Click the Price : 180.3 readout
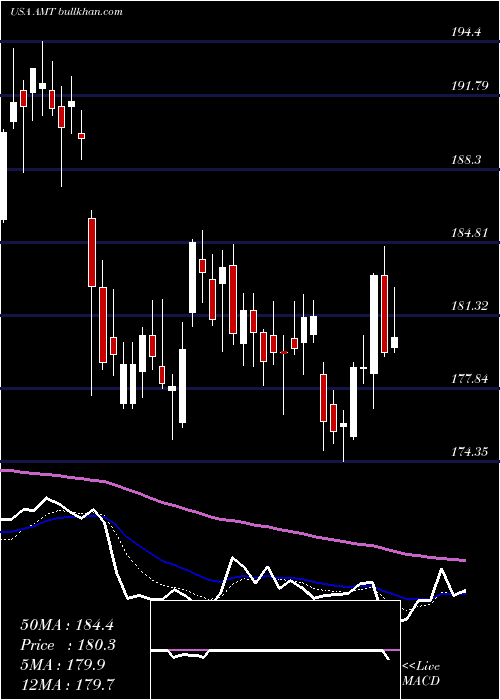500x700 pixels. (x=68, y=645)
